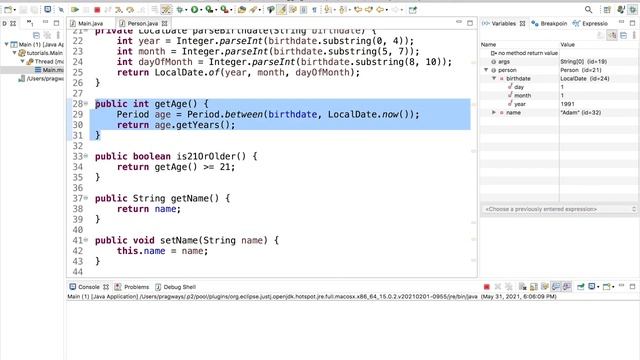
Task: Toggle Show Whitespace Characters pilcrow button
Action: (314, 9)
